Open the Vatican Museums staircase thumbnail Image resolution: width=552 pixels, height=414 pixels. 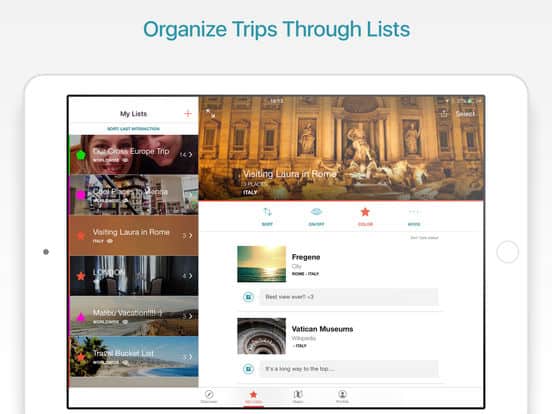[x=262, y=336]
